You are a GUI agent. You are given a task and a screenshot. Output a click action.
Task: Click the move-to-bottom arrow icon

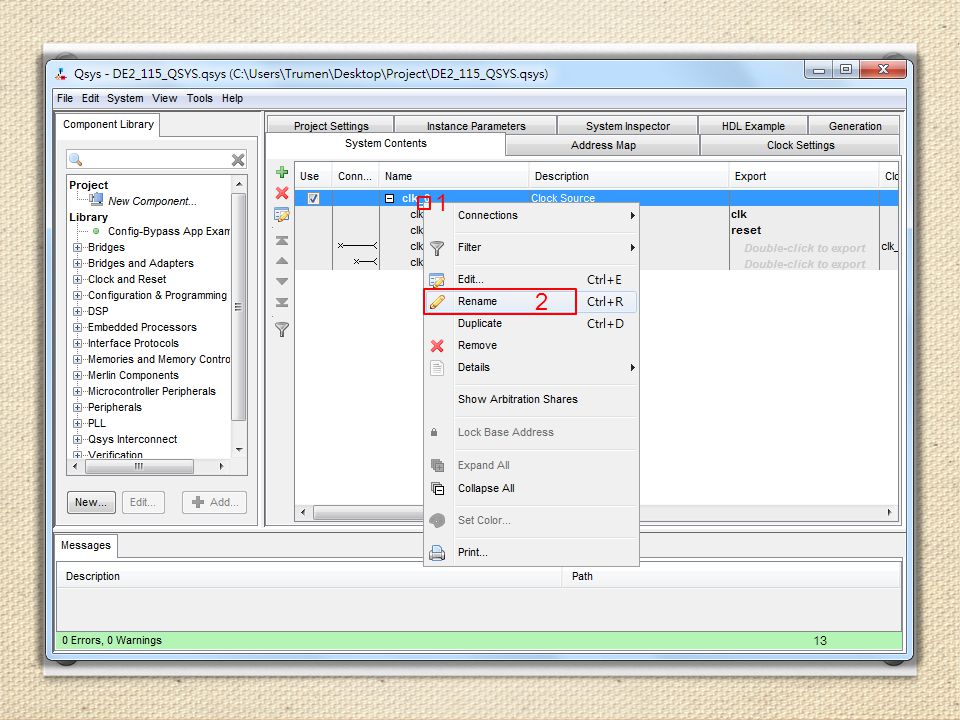pyautogui.click(x=282, y=302)
